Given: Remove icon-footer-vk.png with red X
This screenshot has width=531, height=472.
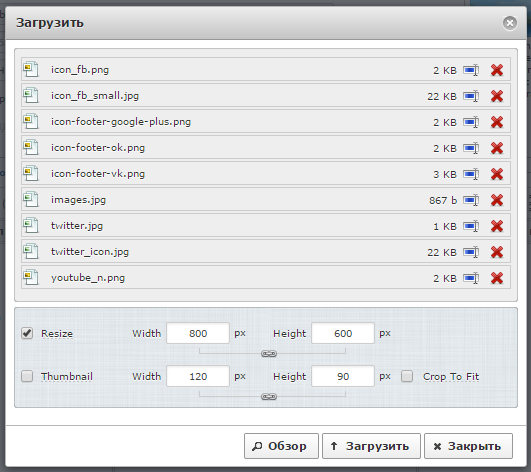Looking at the screenshot, I should click(497, 174).
